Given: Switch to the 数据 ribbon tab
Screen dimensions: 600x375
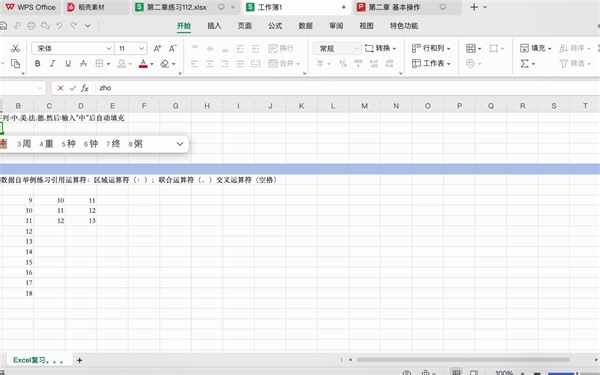Looking at the screenshot, I should pos(306,26).
